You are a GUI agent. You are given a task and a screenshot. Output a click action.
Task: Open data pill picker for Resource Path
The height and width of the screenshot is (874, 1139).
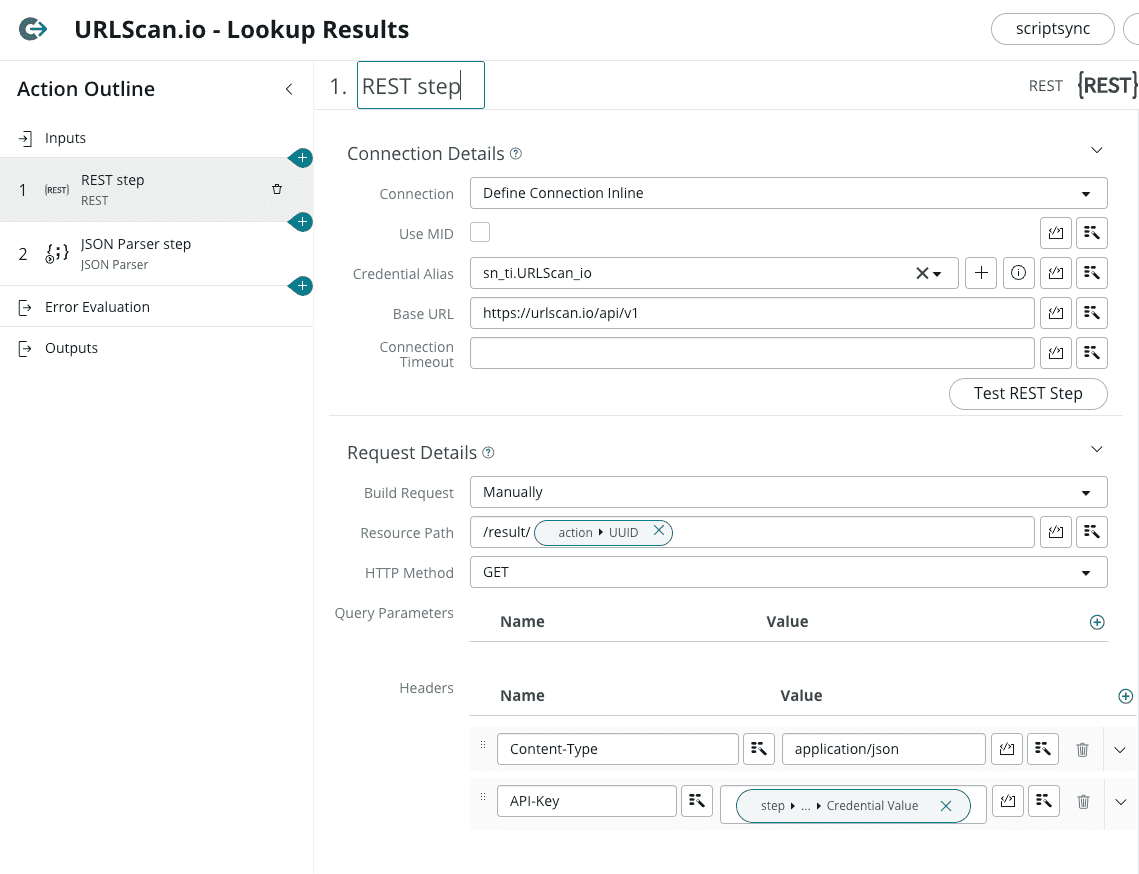(x=1092, y=533)
